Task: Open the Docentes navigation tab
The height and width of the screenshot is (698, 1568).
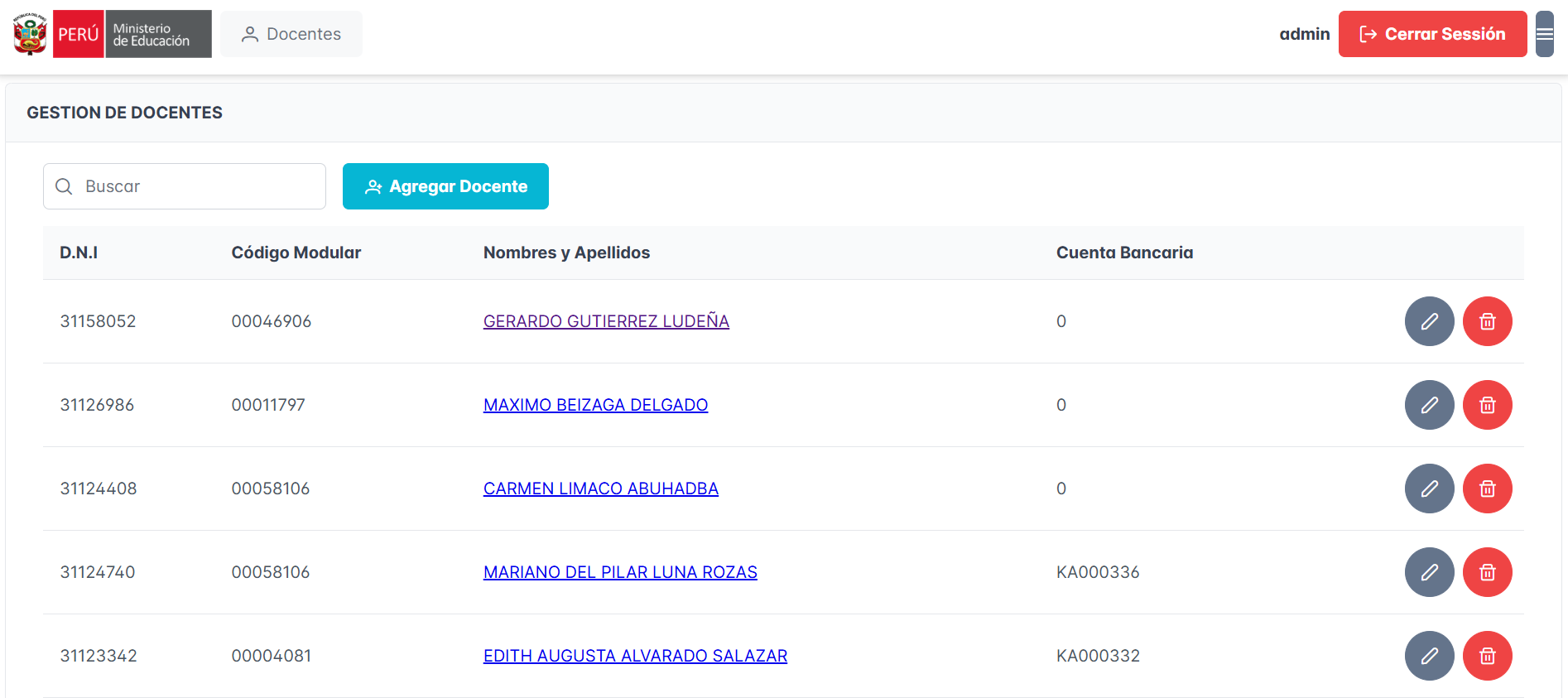Action: (x=291, y=34)
